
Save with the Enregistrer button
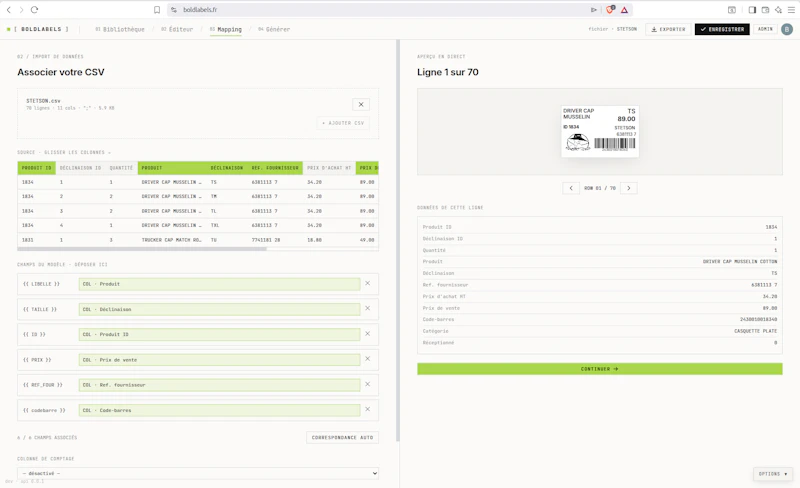coord(722,30)
